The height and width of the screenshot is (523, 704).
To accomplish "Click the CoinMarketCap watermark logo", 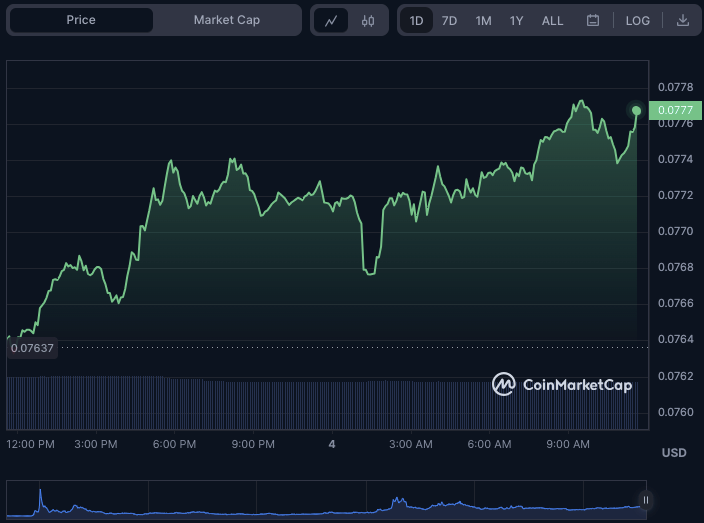I will 562,385.
